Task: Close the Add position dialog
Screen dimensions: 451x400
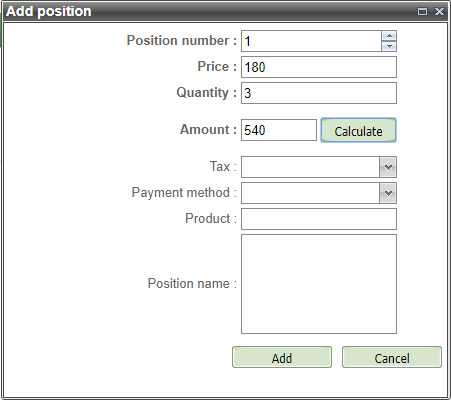Action: 439,12
